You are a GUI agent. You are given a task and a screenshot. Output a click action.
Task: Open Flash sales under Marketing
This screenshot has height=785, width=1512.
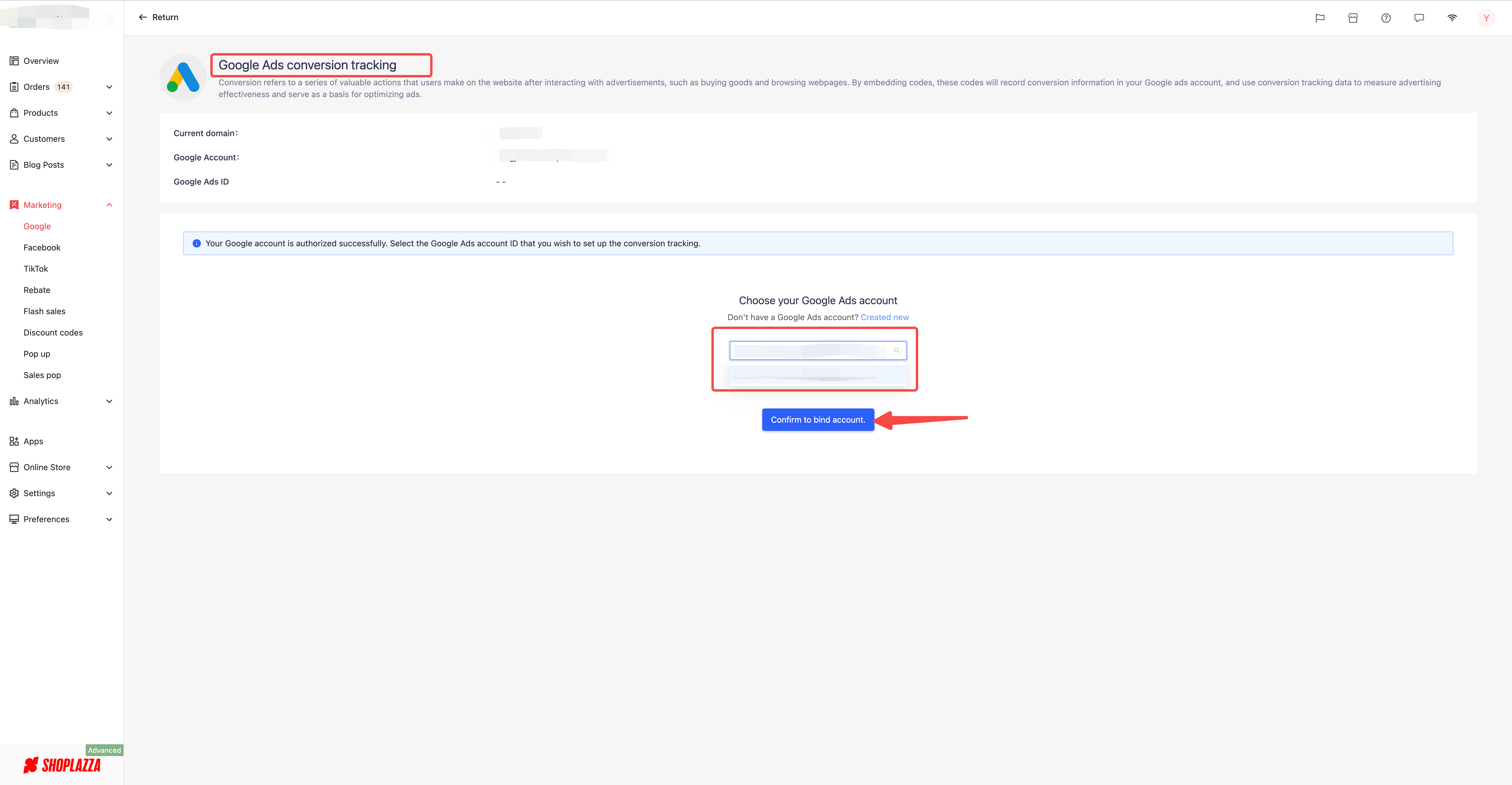coord(45,312)
